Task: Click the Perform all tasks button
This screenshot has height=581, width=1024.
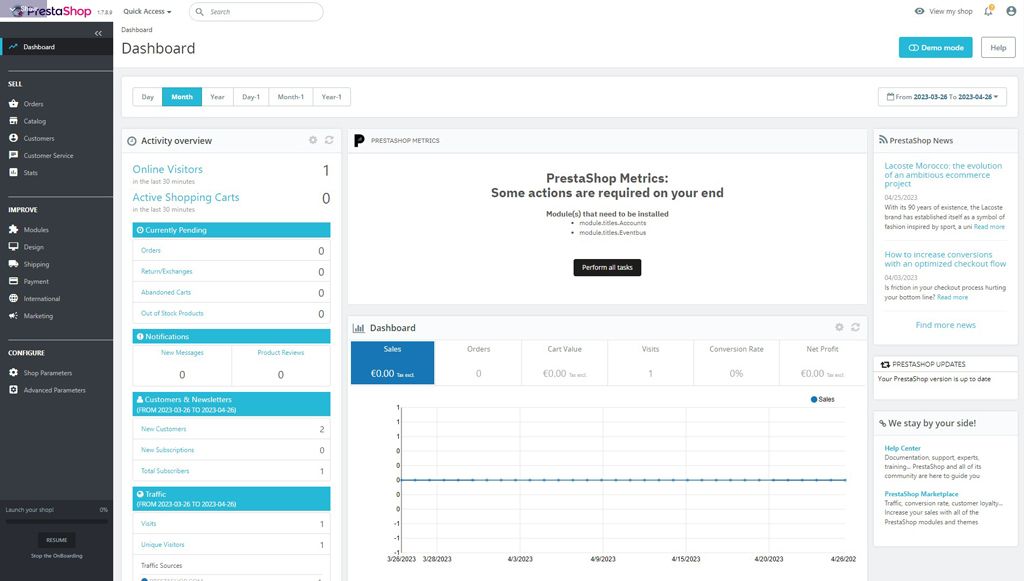Action: pos(607,267)
